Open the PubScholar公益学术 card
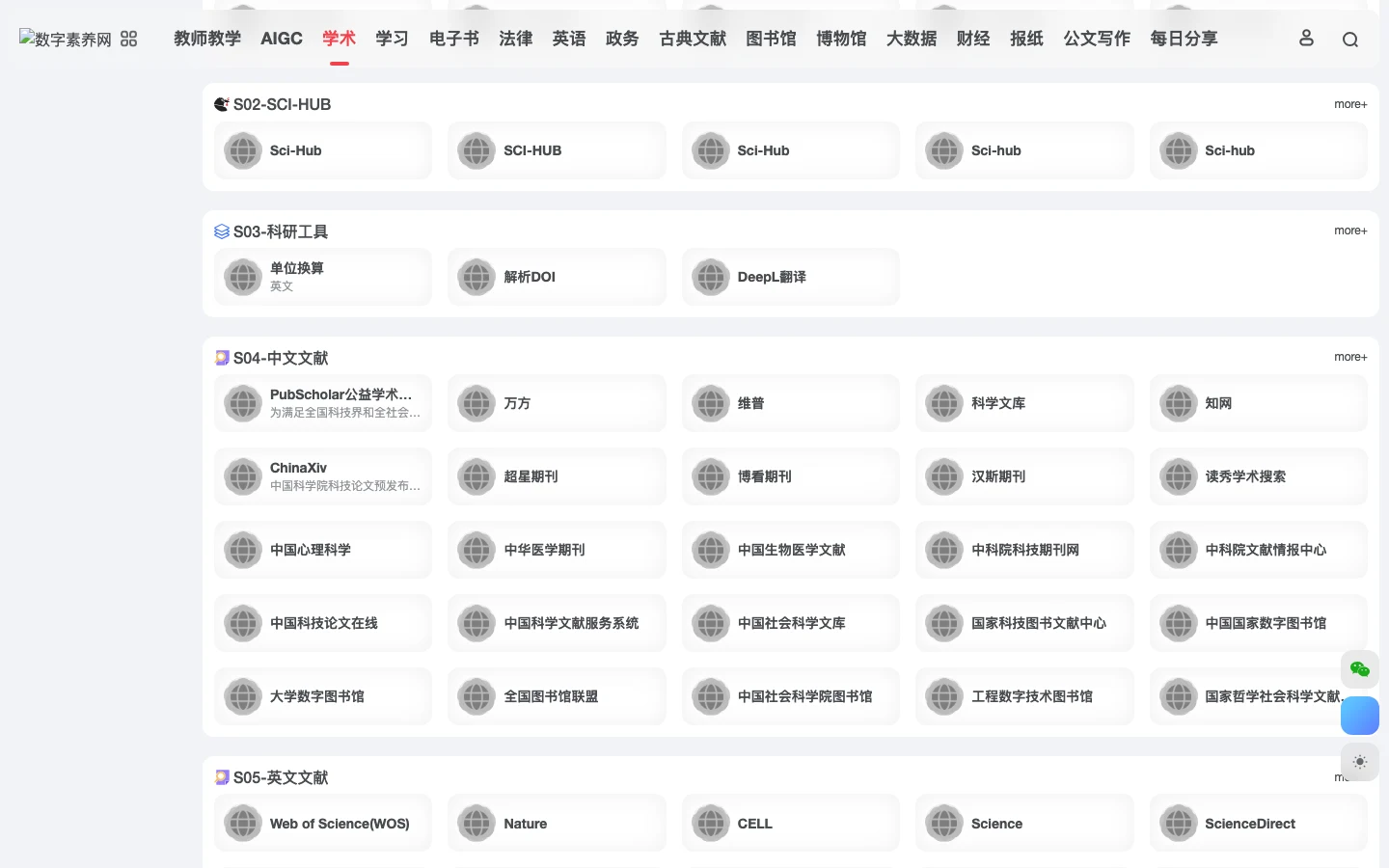The image size is (1389, 868). pos(323,403)
